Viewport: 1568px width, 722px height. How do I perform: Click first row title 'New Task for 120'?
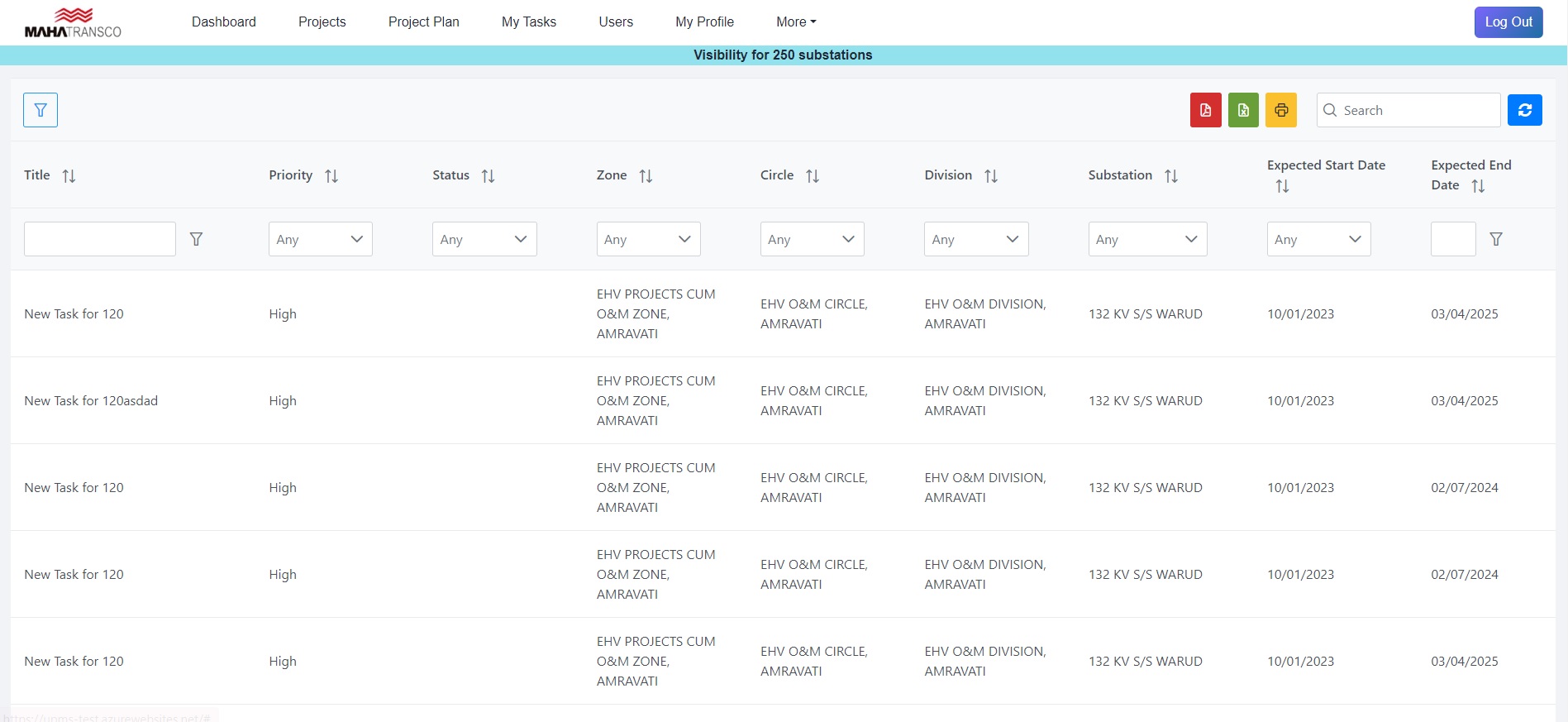[x=74, y=314]
